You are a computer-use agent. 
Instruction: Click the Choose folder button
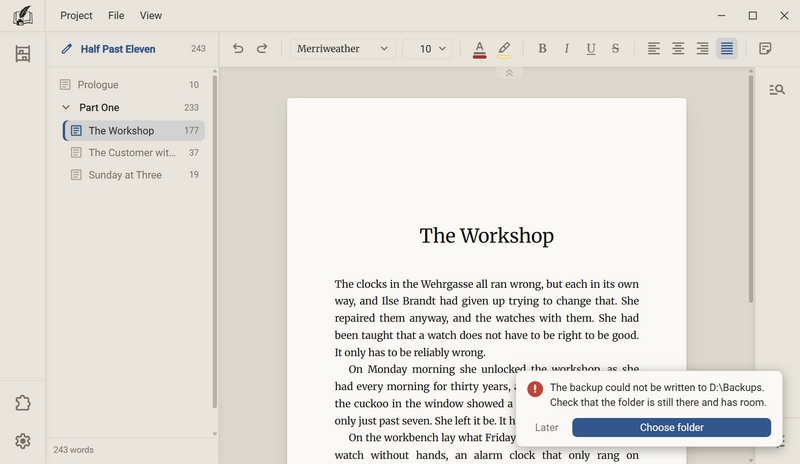click(x=671, y=427)
